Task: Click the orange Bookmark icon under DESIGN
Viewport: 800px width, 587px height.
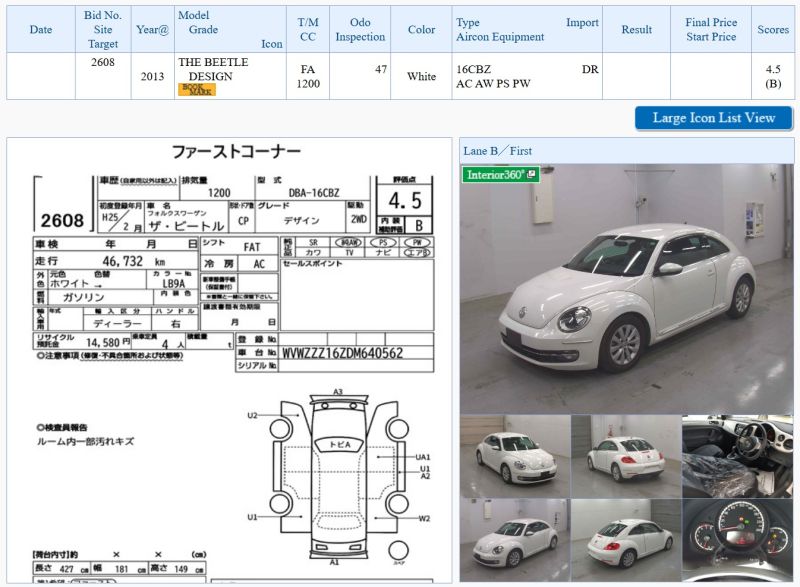Action: click(196, 89)
